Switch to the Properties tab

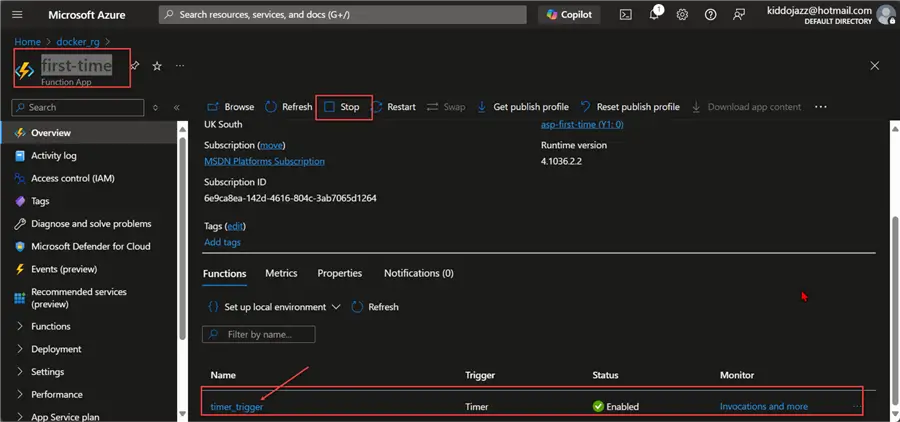click(340, 273)
